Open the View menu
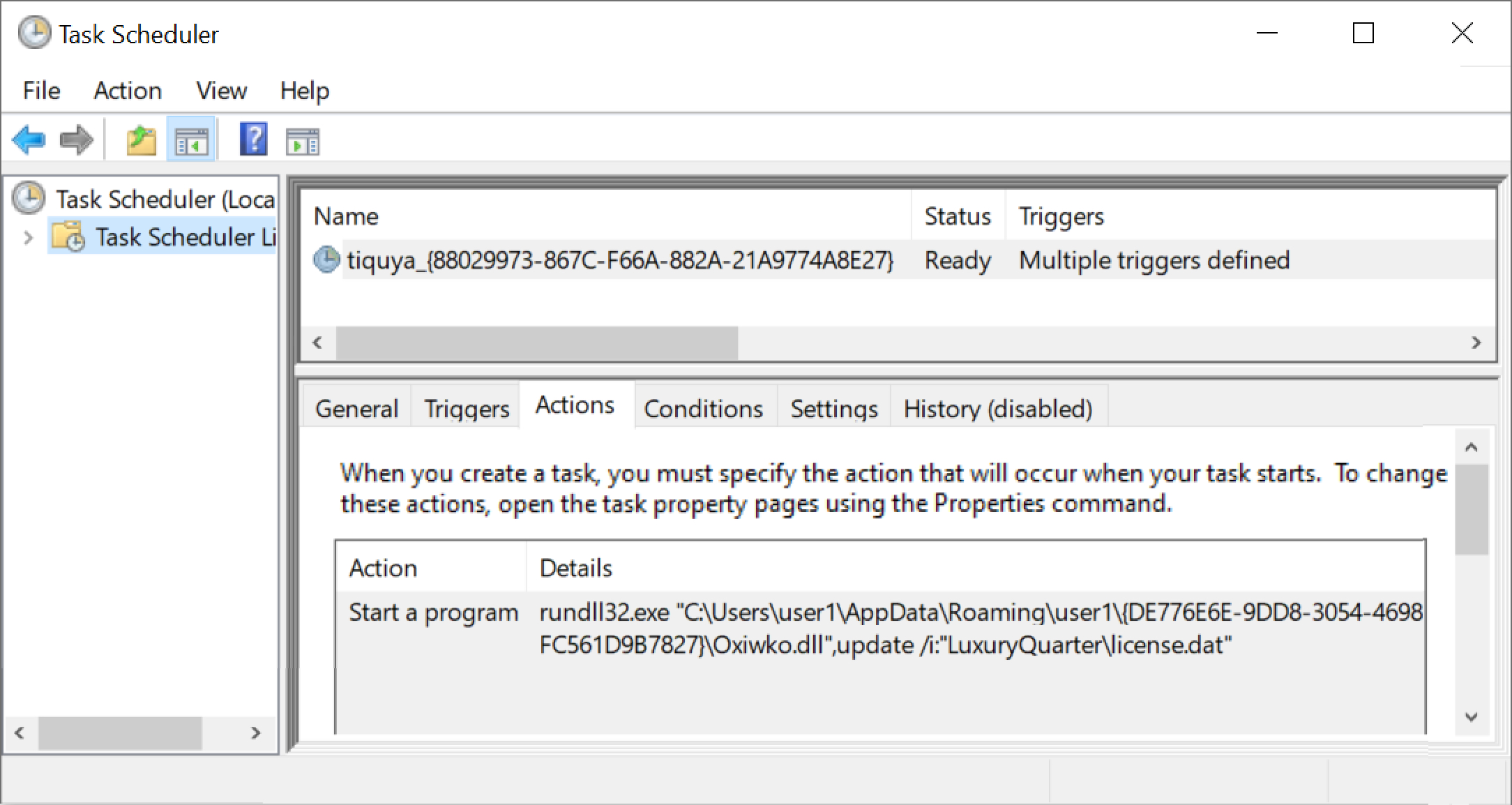The width and height of the screenshot is (1512, 805). point(221,90)
